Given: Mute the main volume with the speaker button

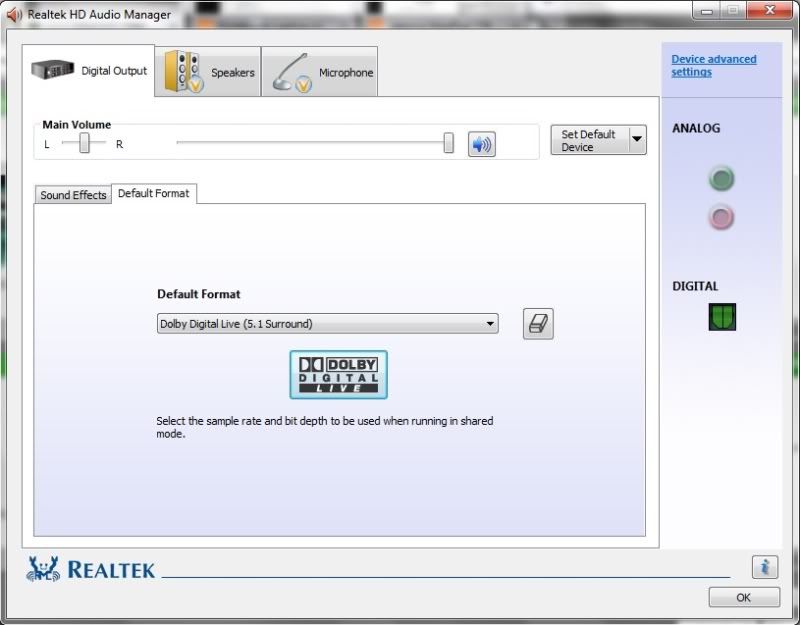Looking at the screenshot, I should [x=482, y=144].
